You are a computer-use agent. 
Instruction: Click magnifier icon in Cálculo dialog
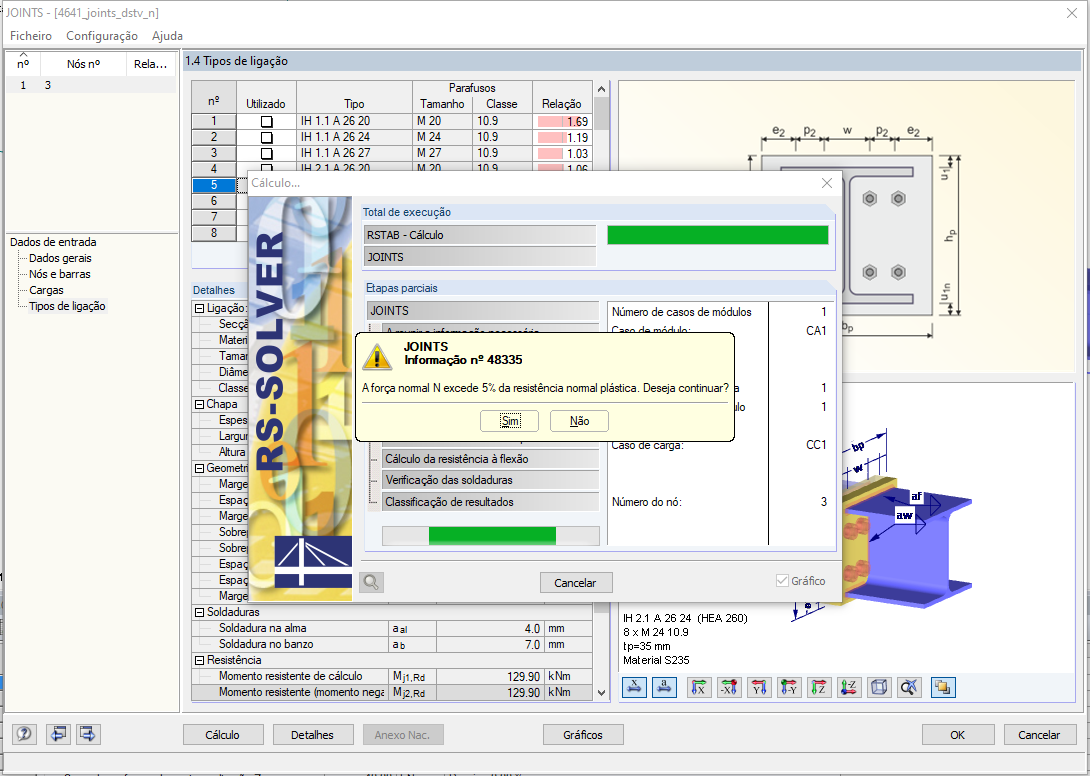tap(371, 582)
